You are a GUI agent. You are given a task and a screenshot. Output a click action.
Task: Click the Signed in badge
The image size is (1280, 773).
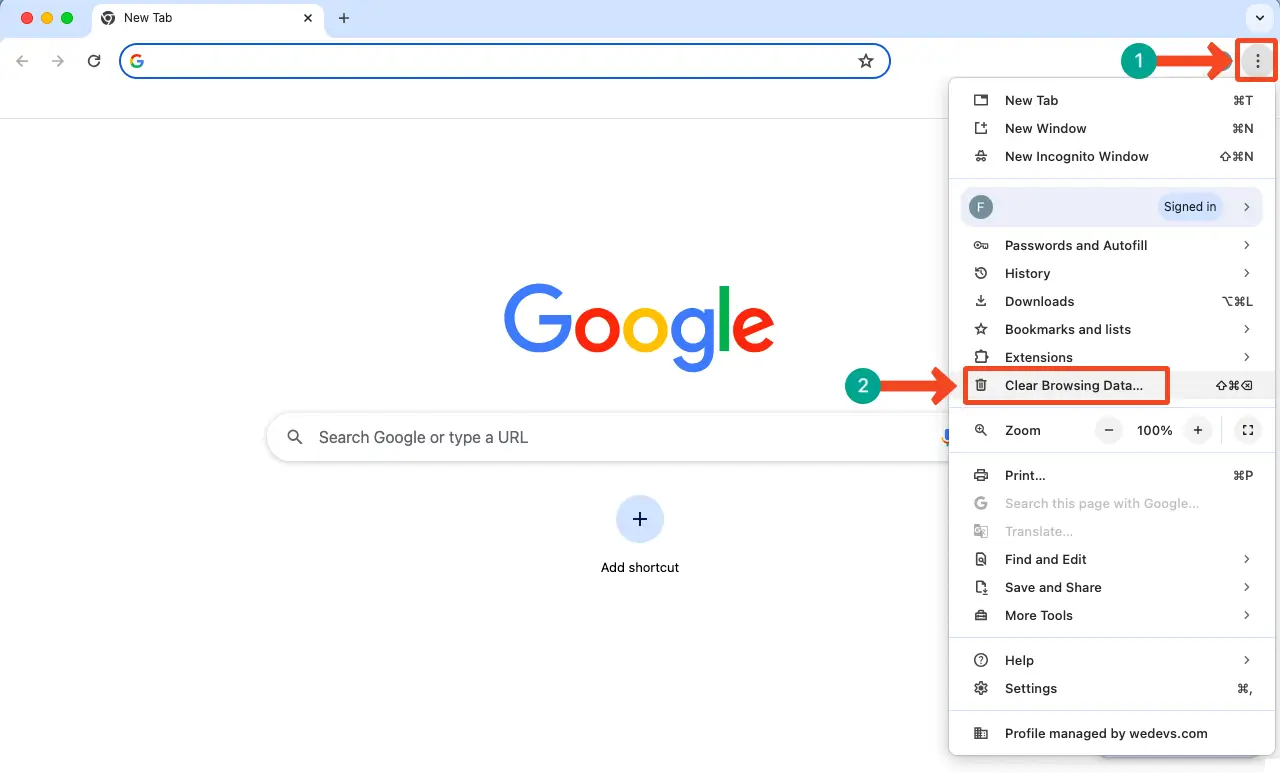[x=1190, y=207]
